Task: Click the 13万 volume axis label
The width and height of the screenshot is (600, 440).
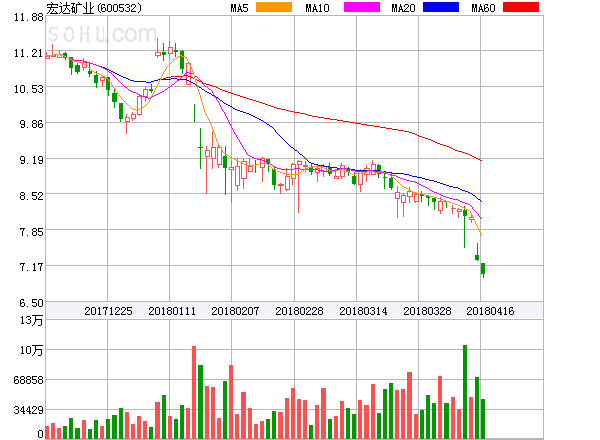Action: [x=31, y=320]
